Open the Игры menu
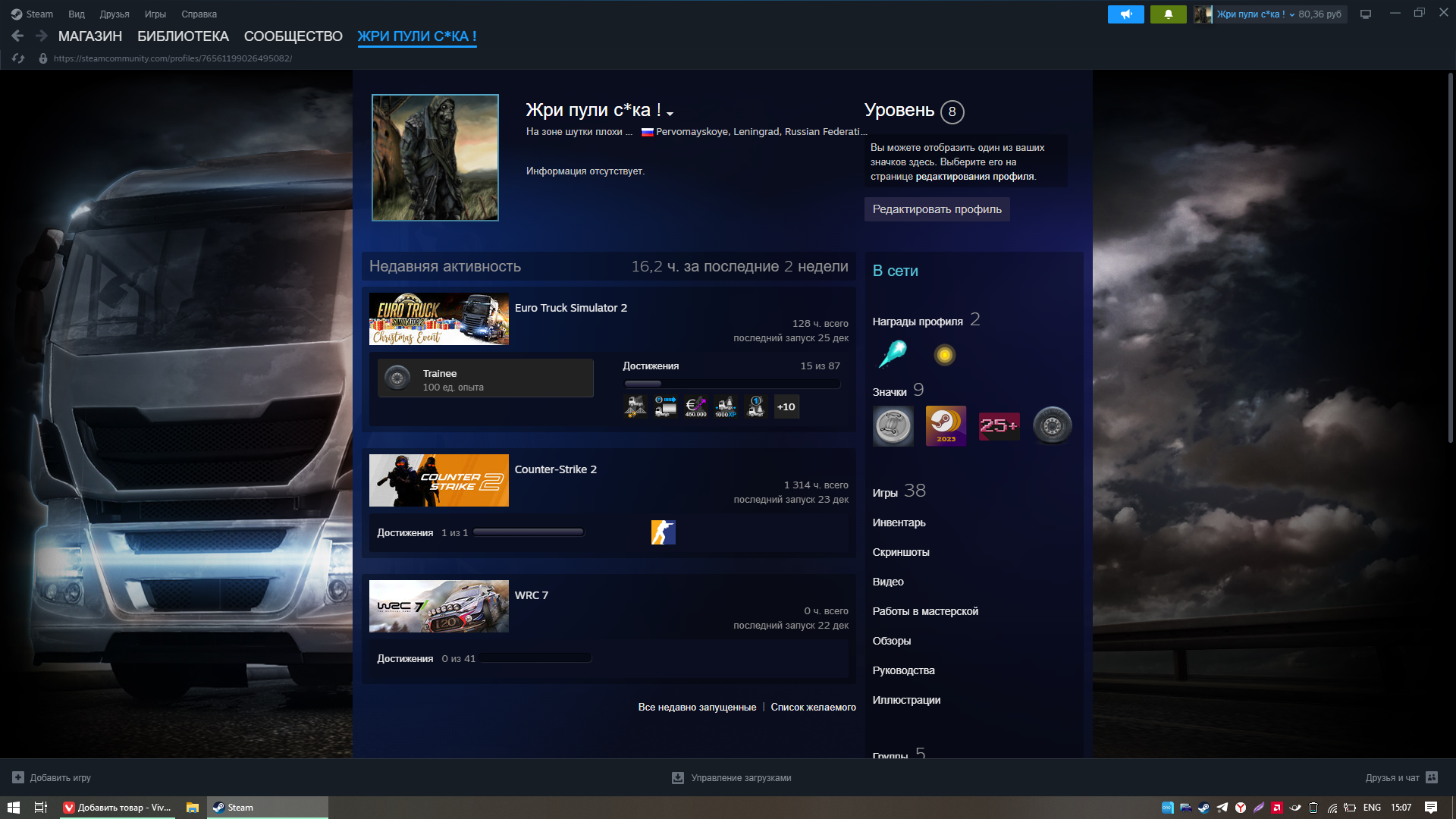 tap(155, 14)
